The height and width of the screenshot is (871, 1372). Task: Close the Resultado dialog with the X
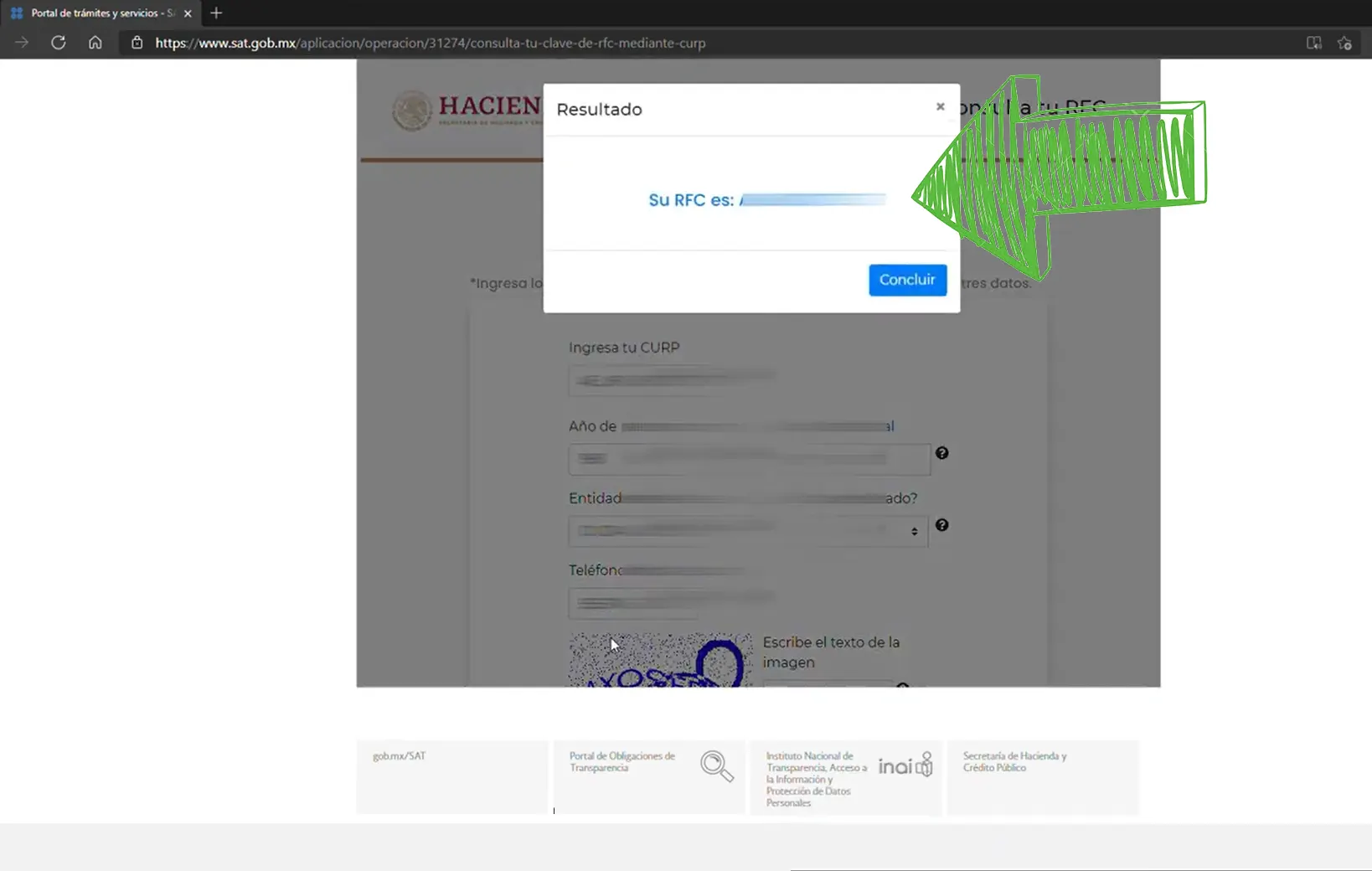(940, 106)
